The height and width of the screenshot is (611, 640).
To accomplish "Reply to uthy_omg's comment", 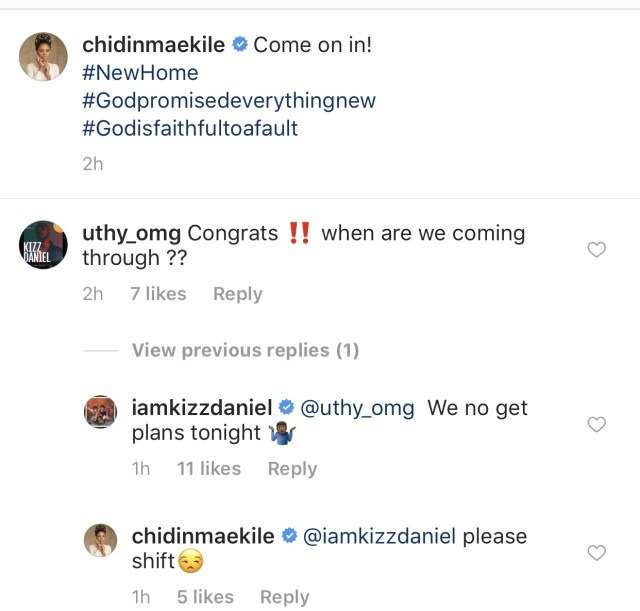I will 237,294.
